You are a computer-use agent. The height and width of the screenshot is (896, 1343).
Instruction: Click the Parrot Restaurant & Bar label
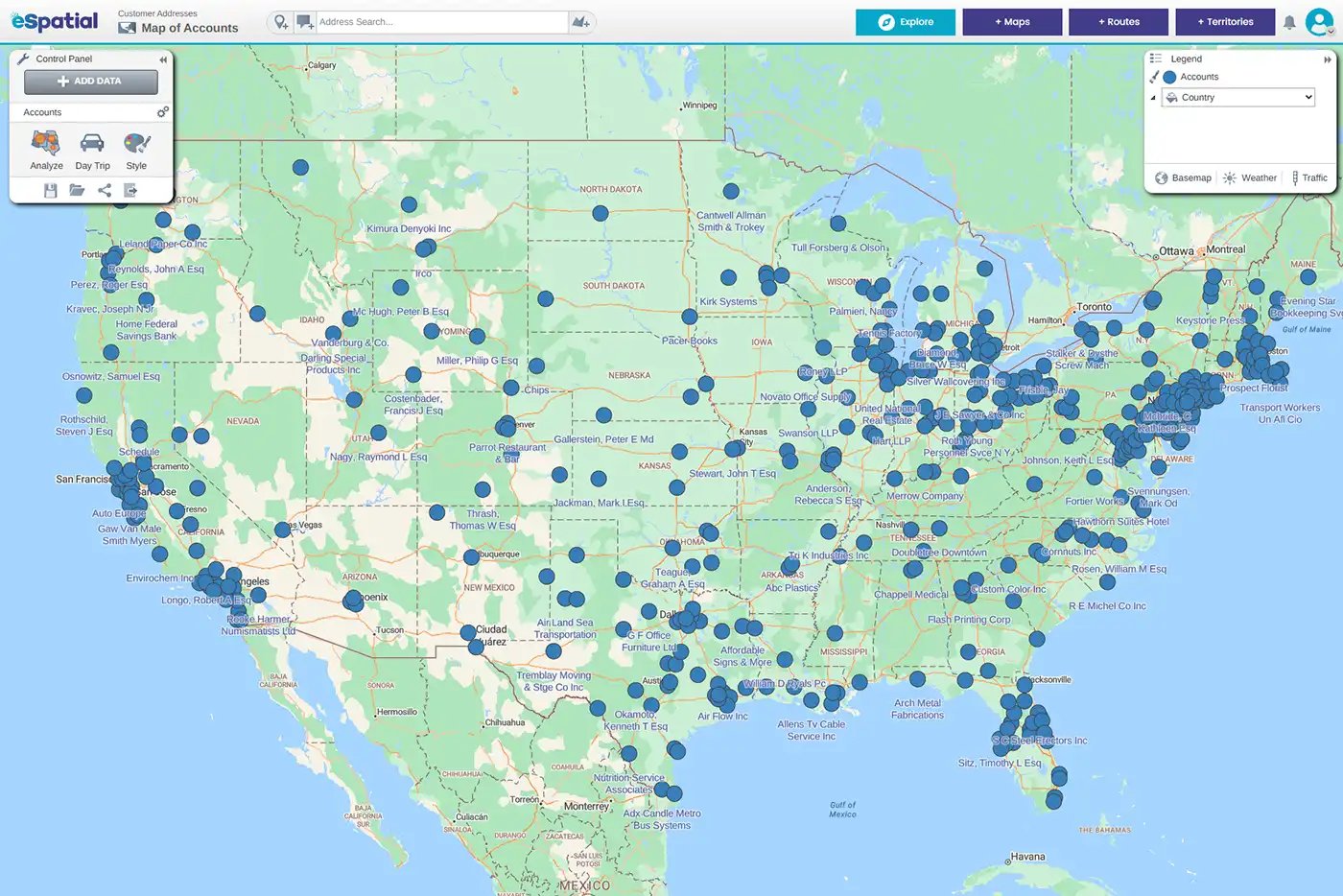[507, 453]
